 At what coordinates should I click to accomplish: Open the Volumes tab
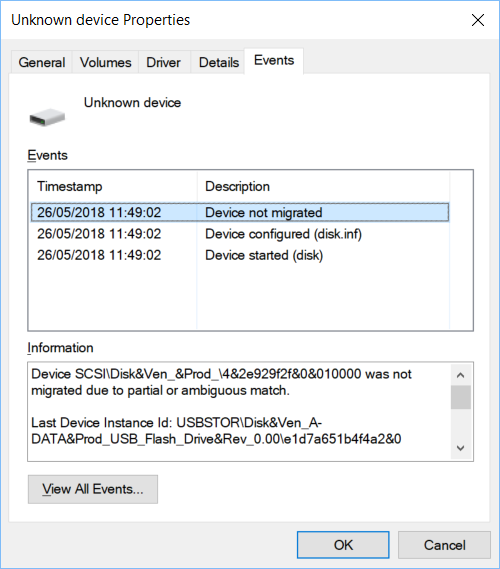pyautogui.click(x=105, y=62)
